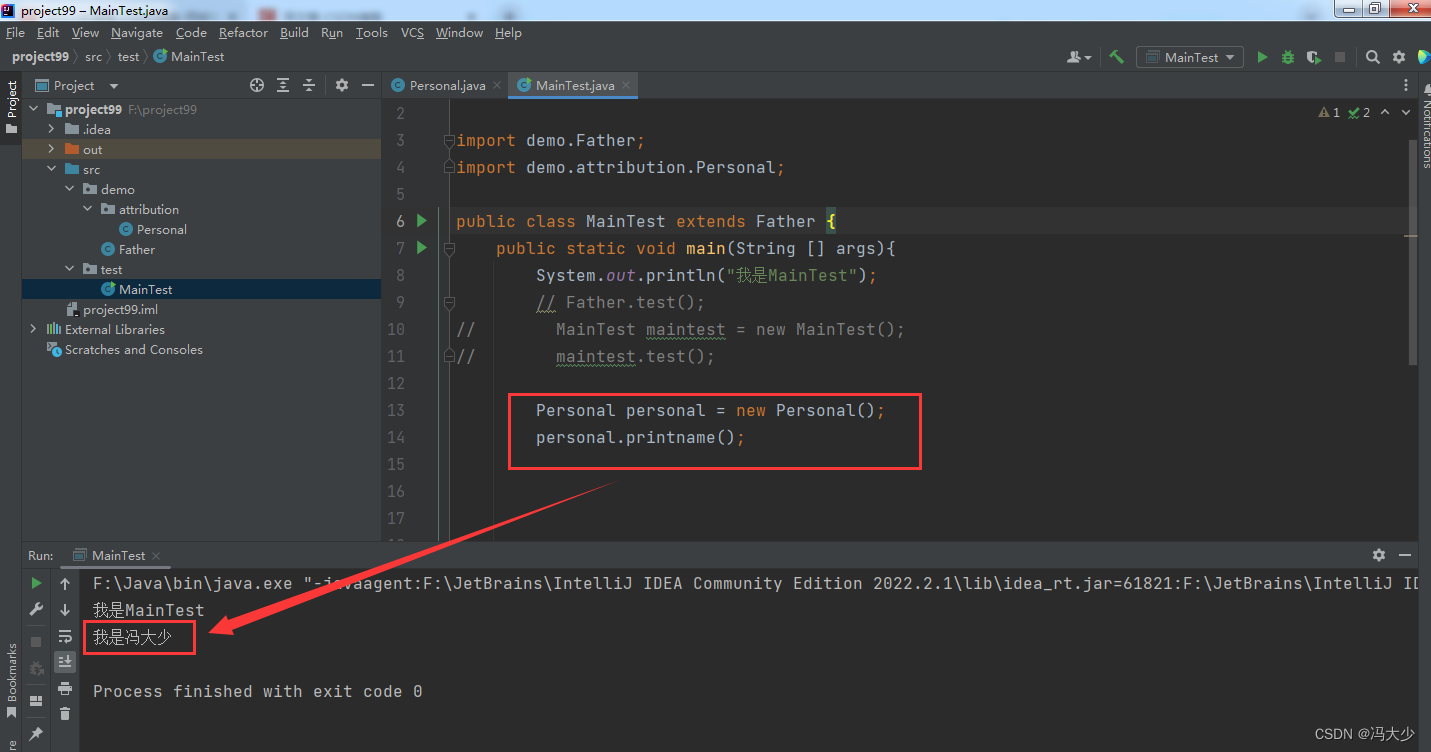Collapse the project99 root node
Viewport: 1431px width, 752px height.
(x=33, y=109)
